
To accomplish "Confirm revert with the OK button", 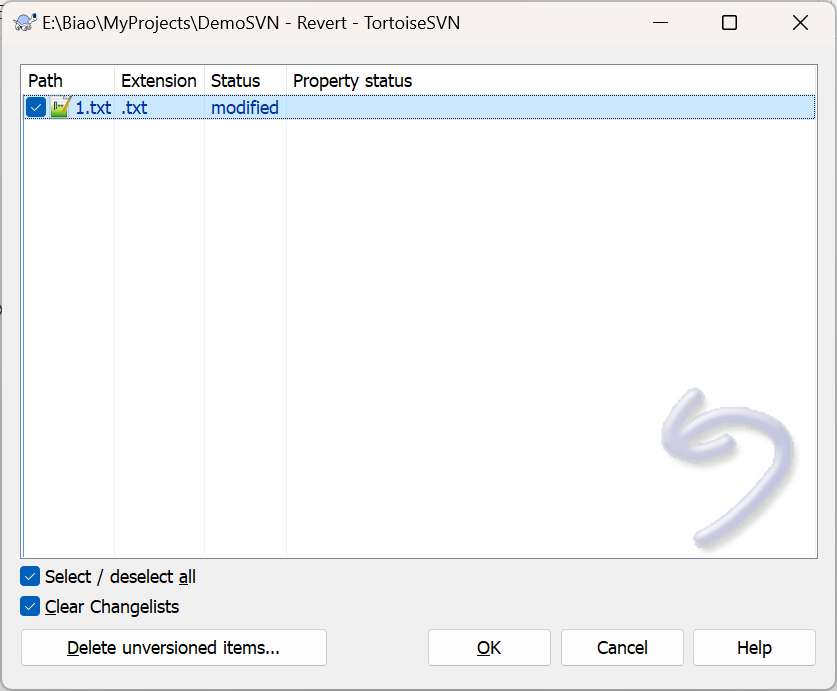I will point(489,648).
